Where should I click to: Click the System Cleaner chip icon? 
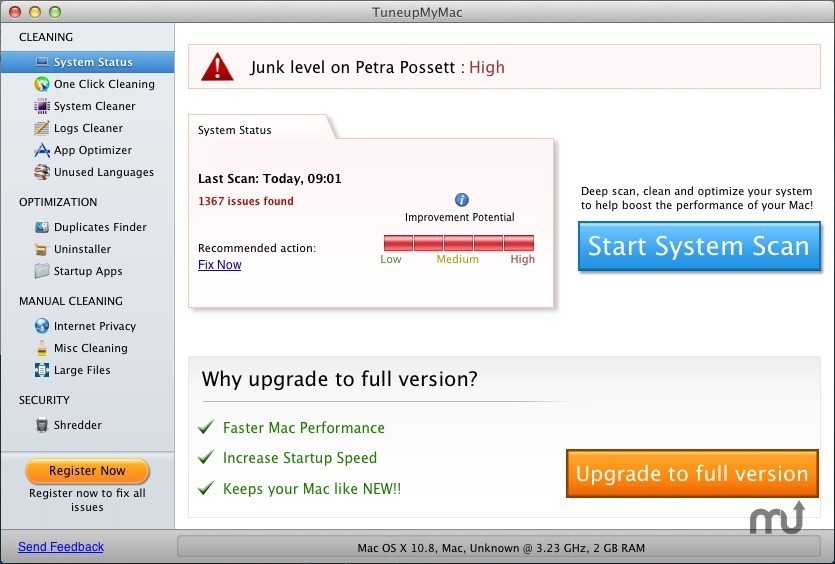42,106
